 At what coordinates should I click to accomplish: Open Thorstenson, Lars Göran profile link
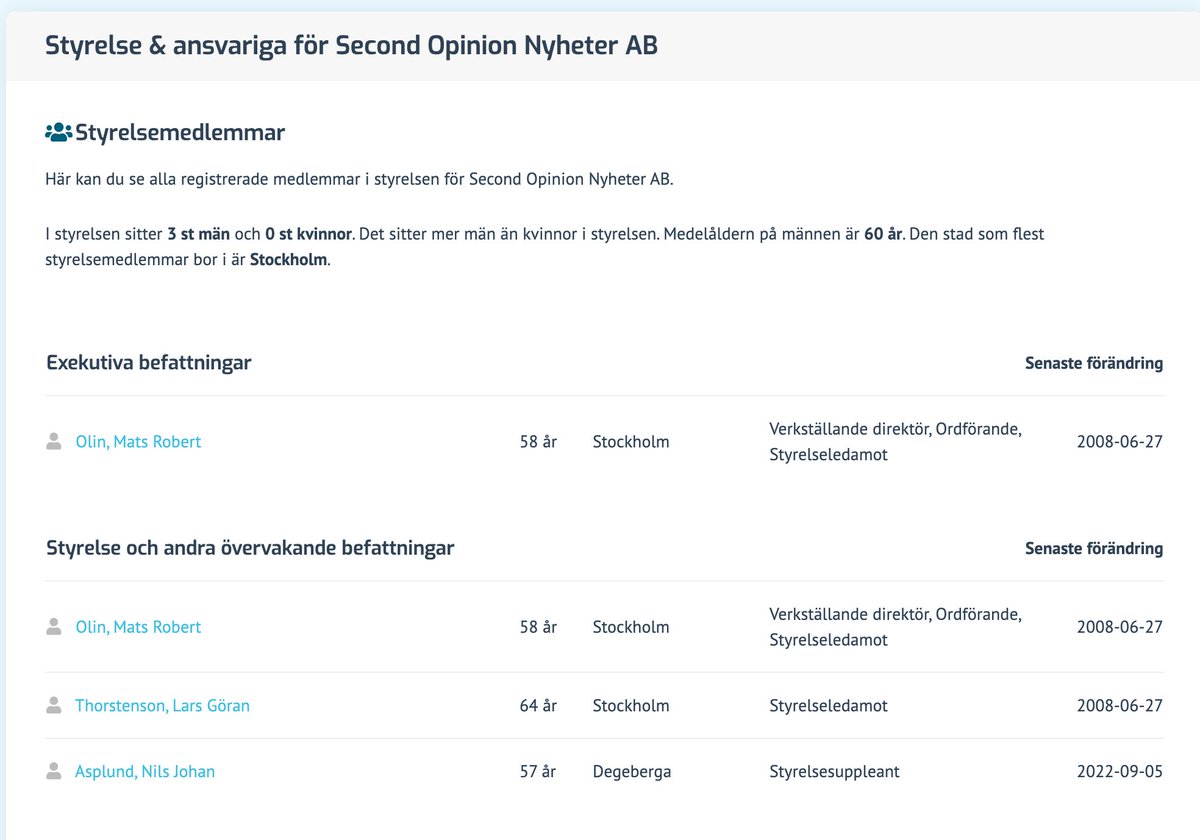point(162,706)
